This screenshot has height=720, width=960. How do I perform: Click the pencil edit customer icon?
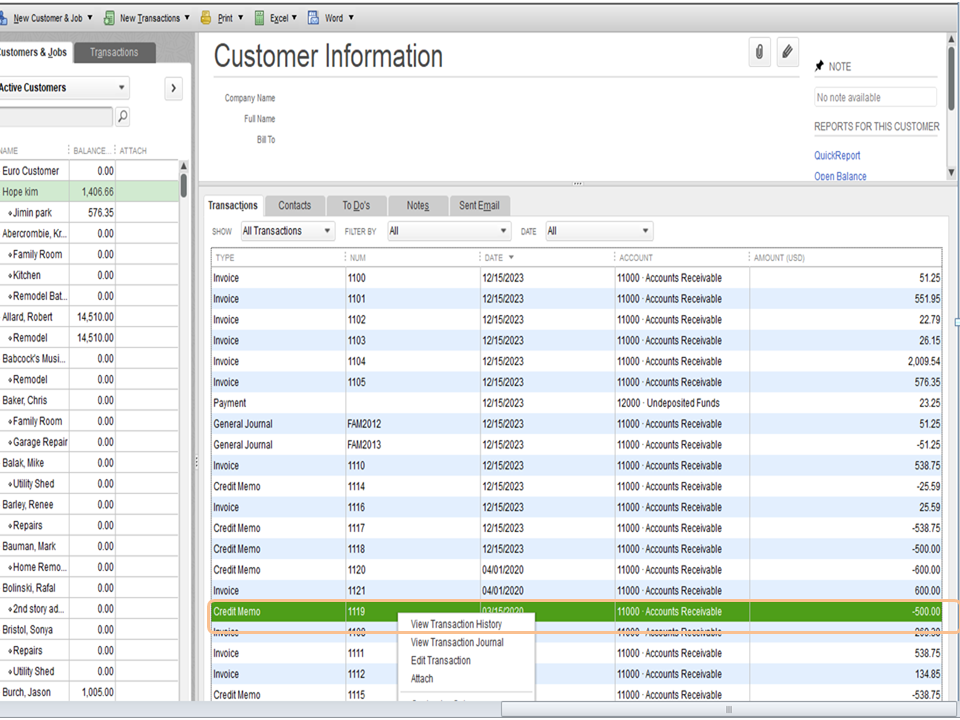[x=788, y=53]
